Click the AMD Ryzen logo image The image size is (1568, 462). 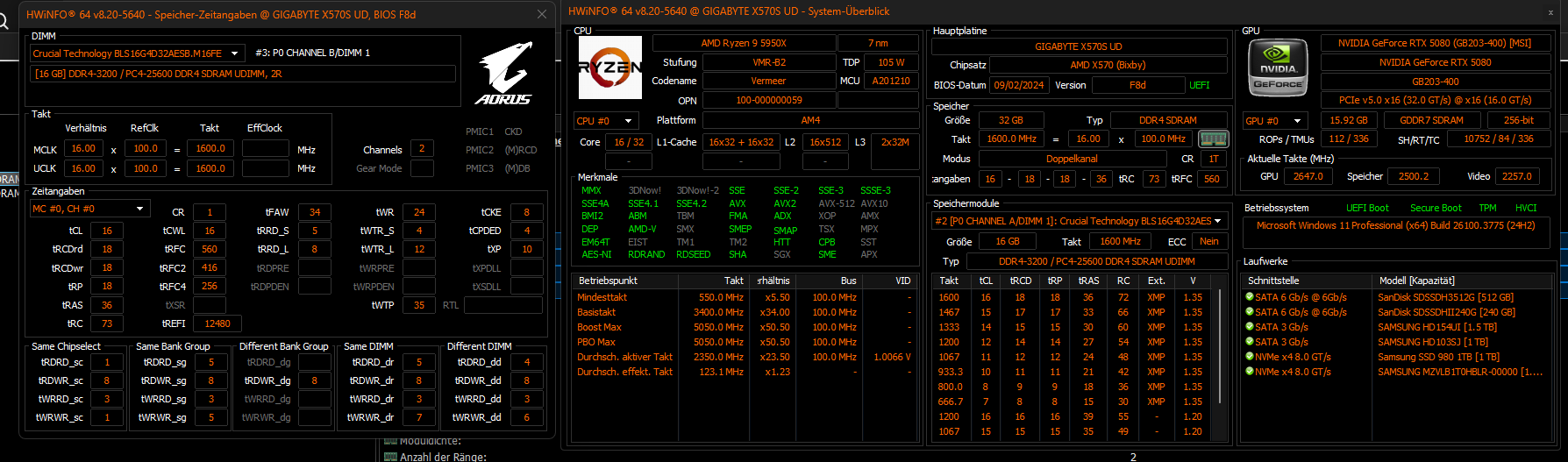(x=610, y=68)
